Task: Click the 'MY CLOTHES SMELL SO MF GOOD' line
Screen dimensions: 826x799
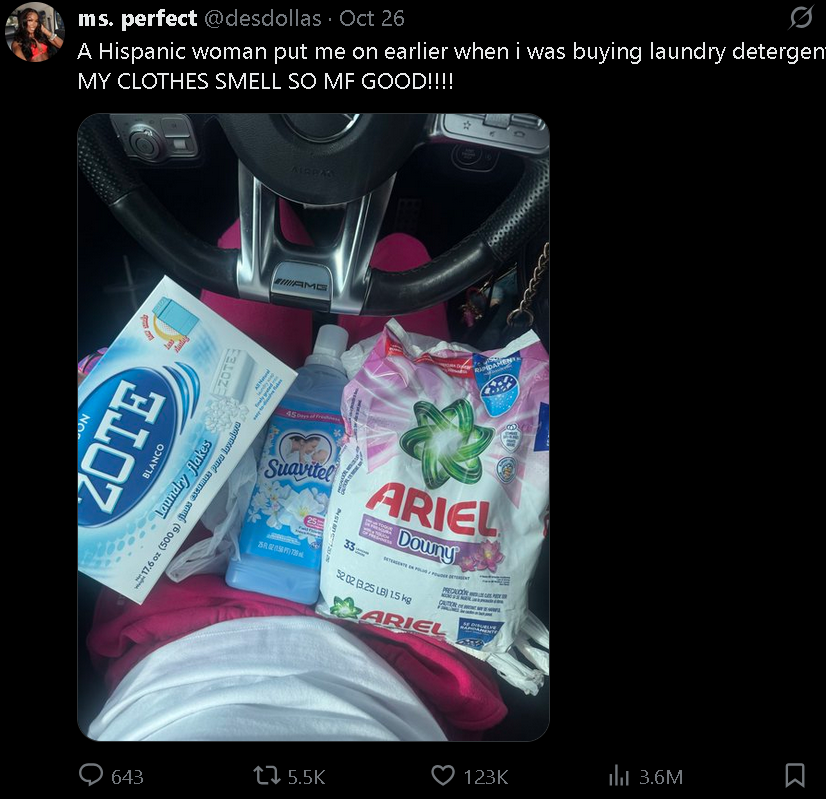Action: [265, 81]
